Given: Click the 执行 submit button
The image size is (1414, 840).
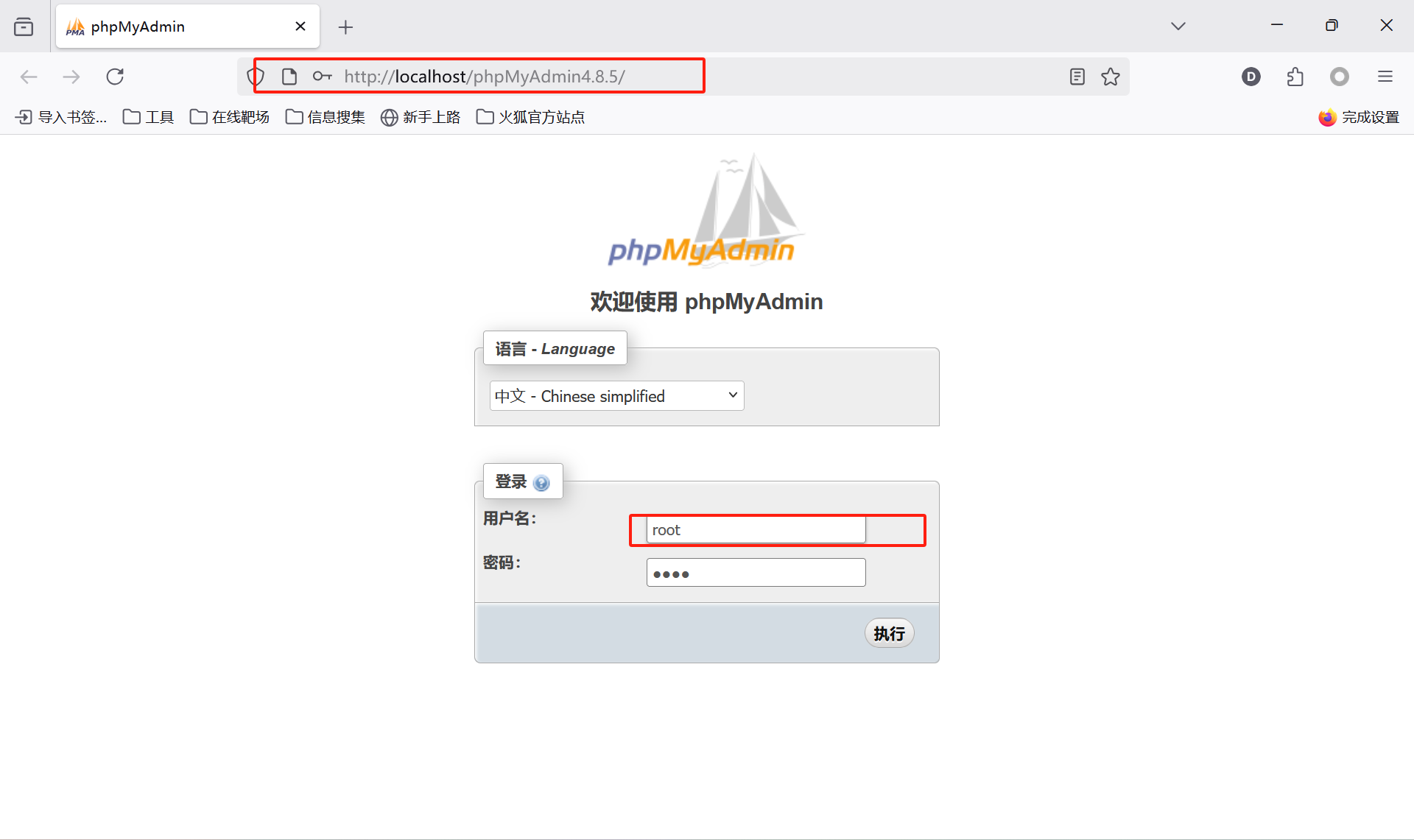Looking at the screenshot, I should 889,633.
